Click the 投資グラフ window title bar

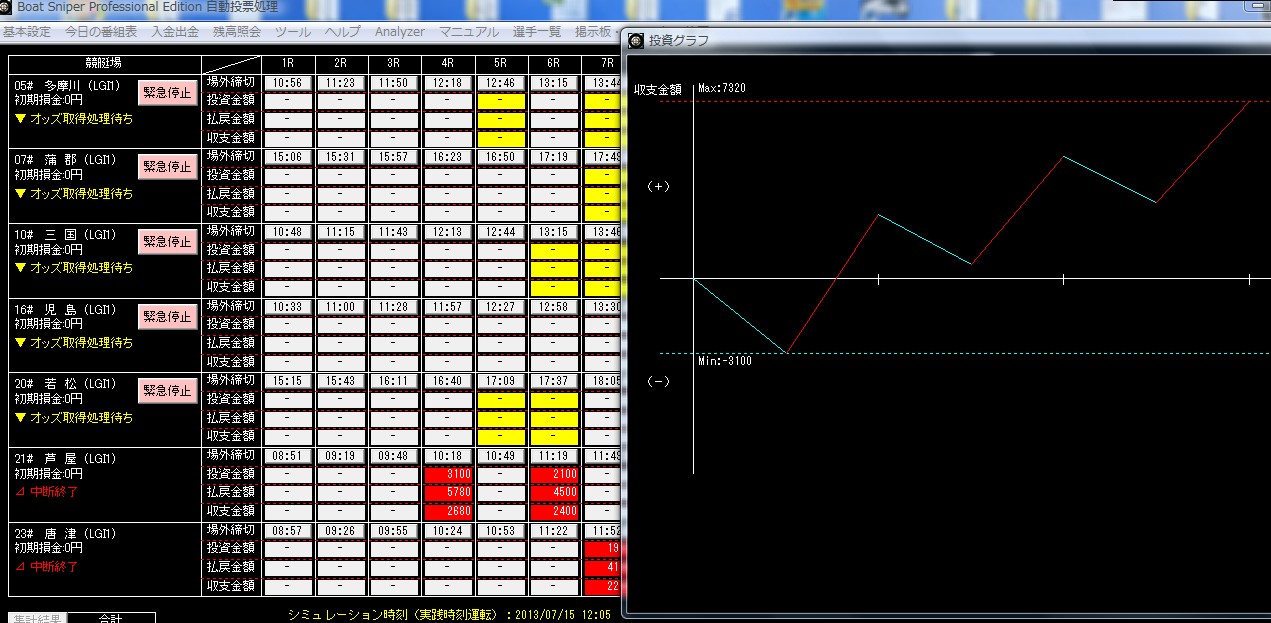click(x=946, y=41)
